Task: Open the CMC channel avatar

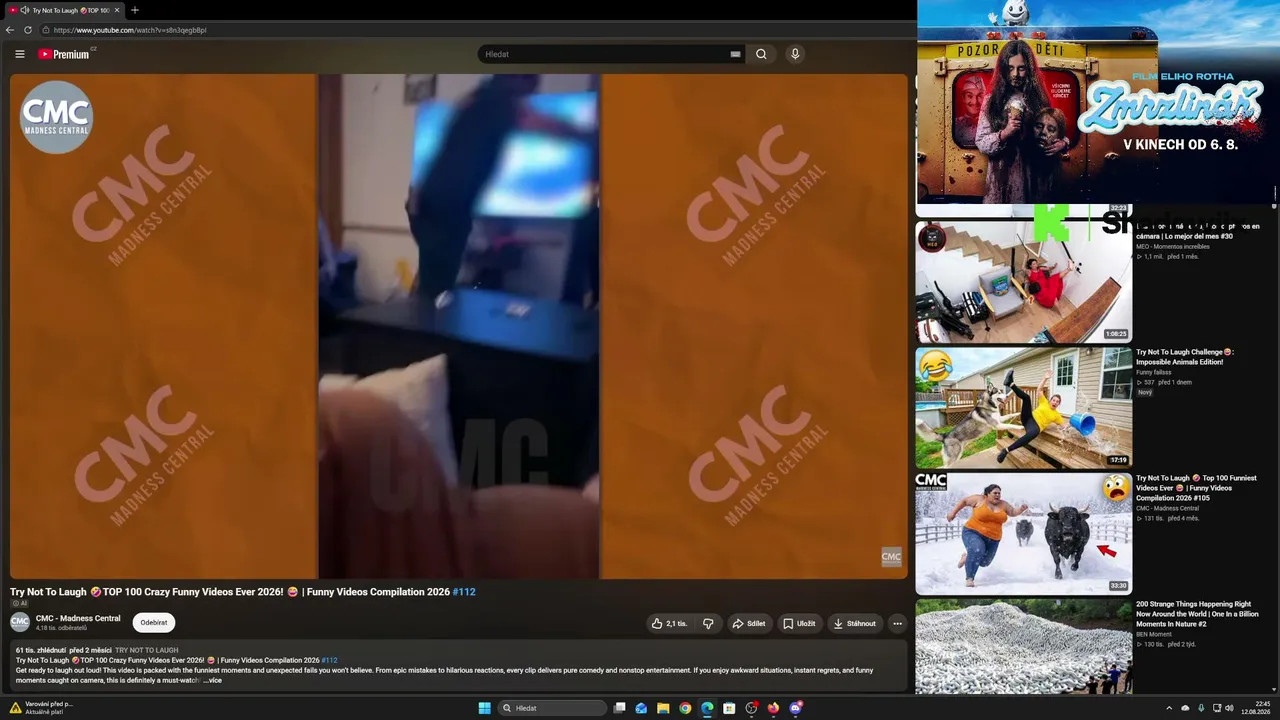Action: [20, 622]
